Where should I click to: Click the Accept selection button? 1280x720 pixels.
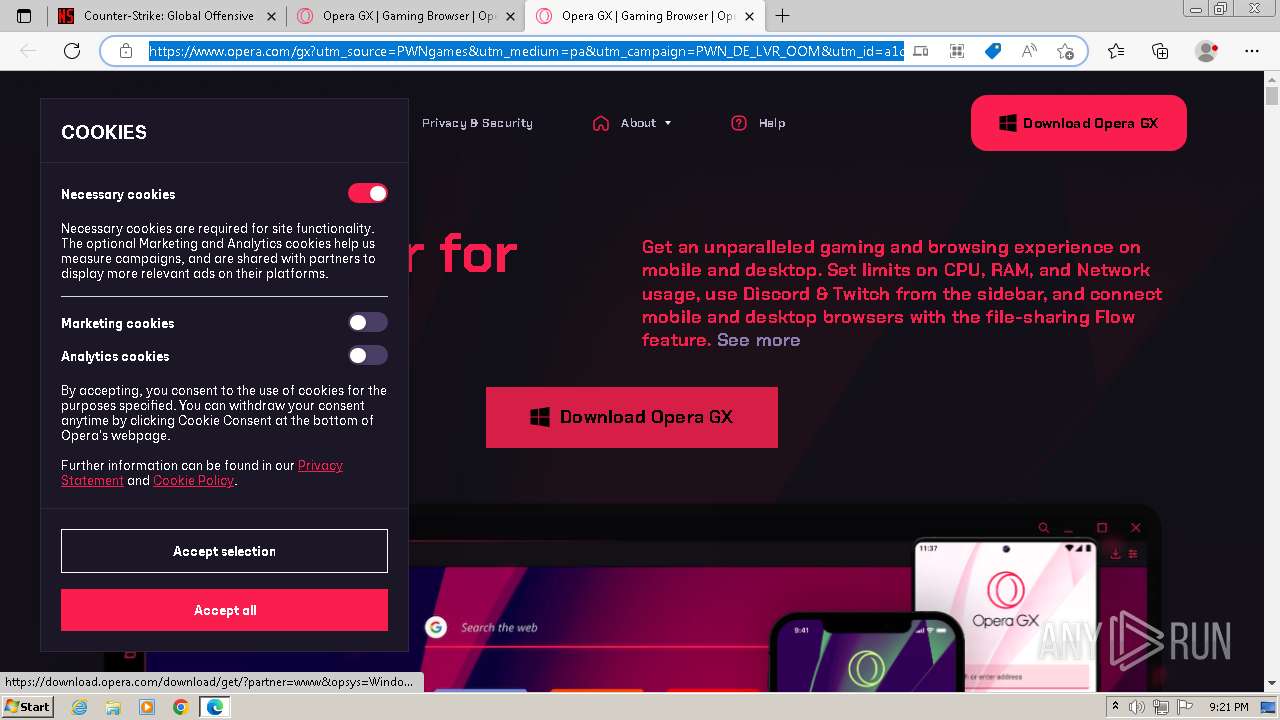224,551
